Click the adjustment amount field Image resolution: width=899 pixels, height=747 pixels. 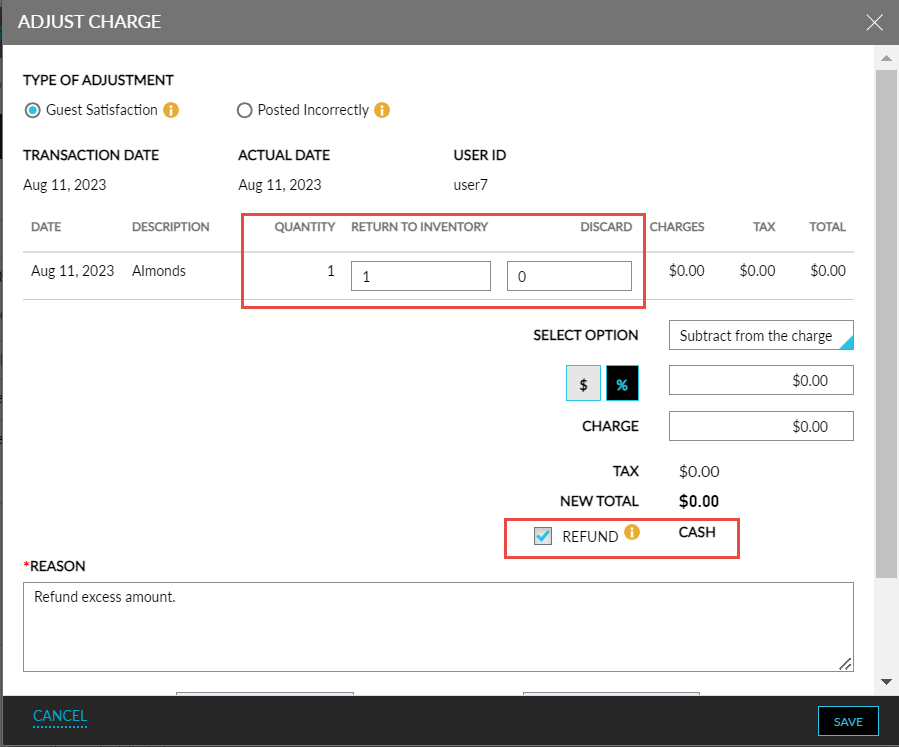pos(761,380)
